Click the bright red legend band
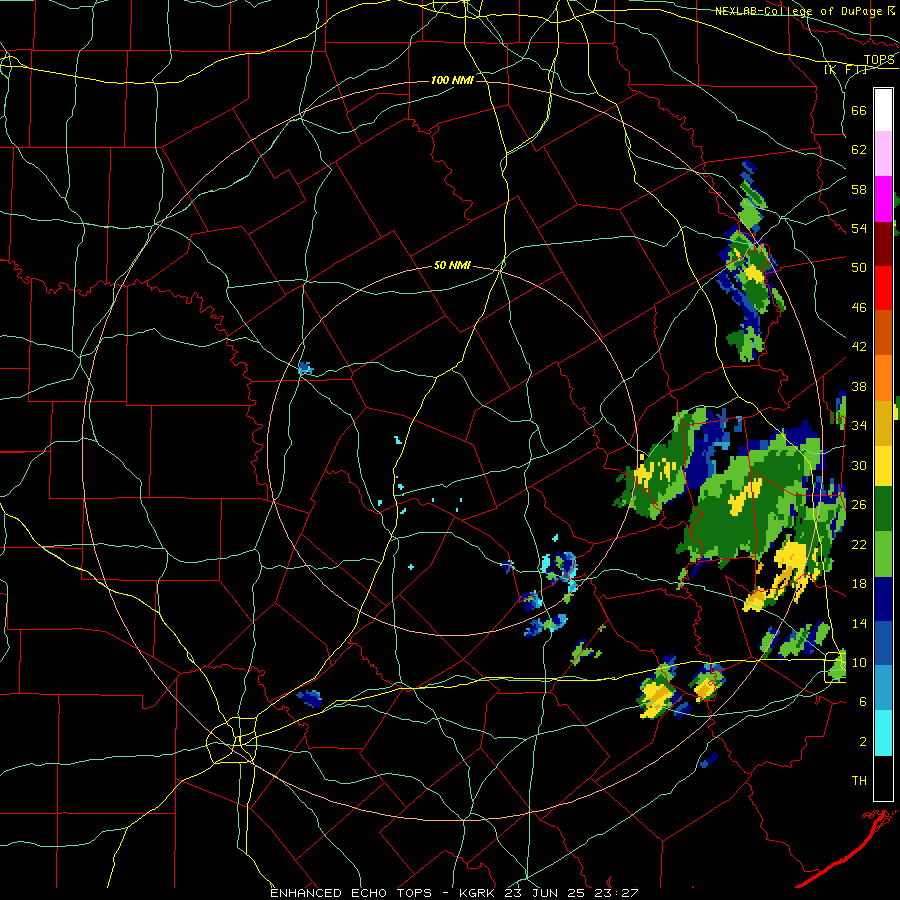The width and height of the screenshot is (900, 900). point(883,288)
